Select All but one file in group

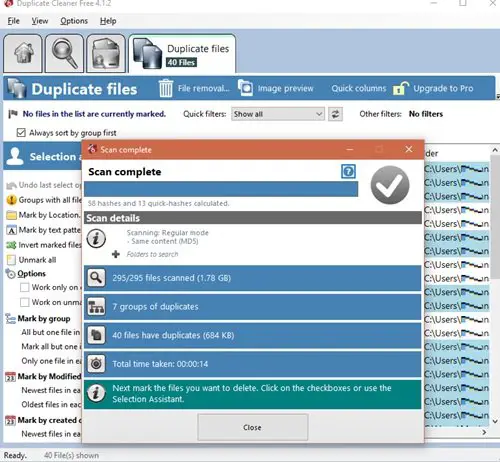click(x=51, y=332)
